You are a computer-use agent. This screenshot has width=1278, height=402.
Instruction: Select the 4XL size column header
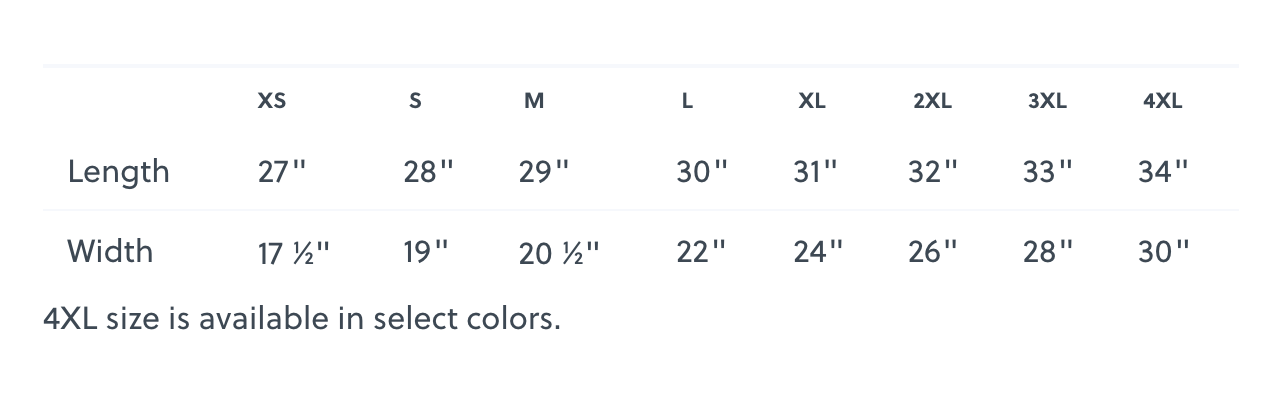(1162, 101)
